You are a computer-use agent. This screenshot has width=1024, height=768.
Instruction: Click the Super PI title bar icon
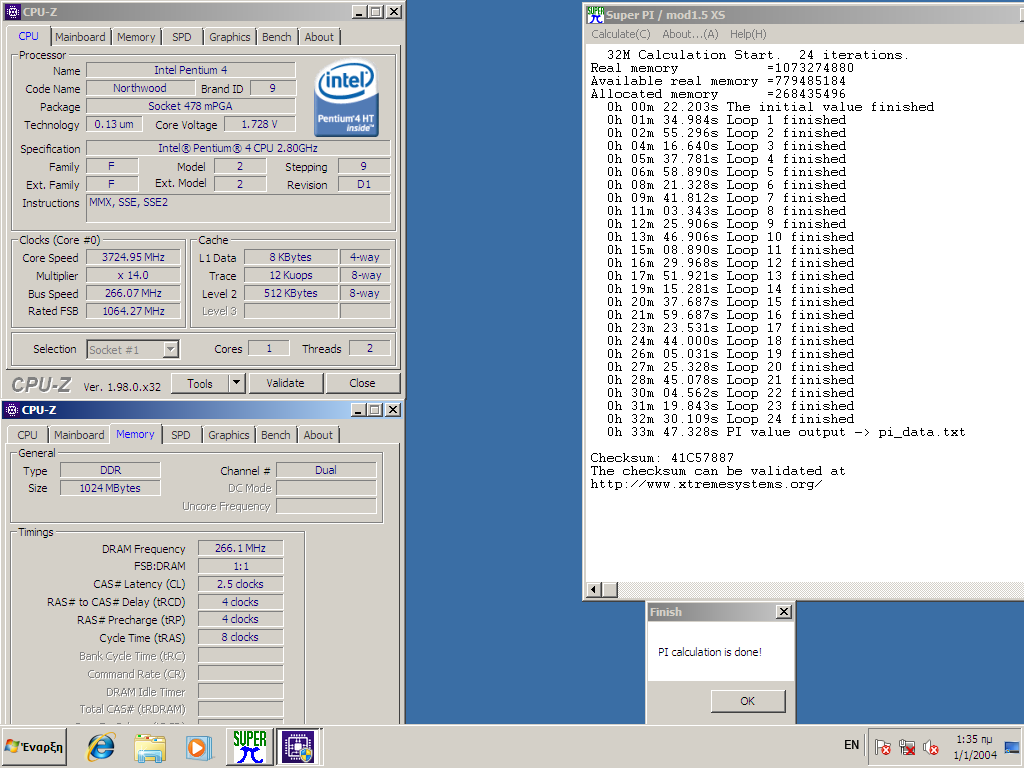point(595,14)
